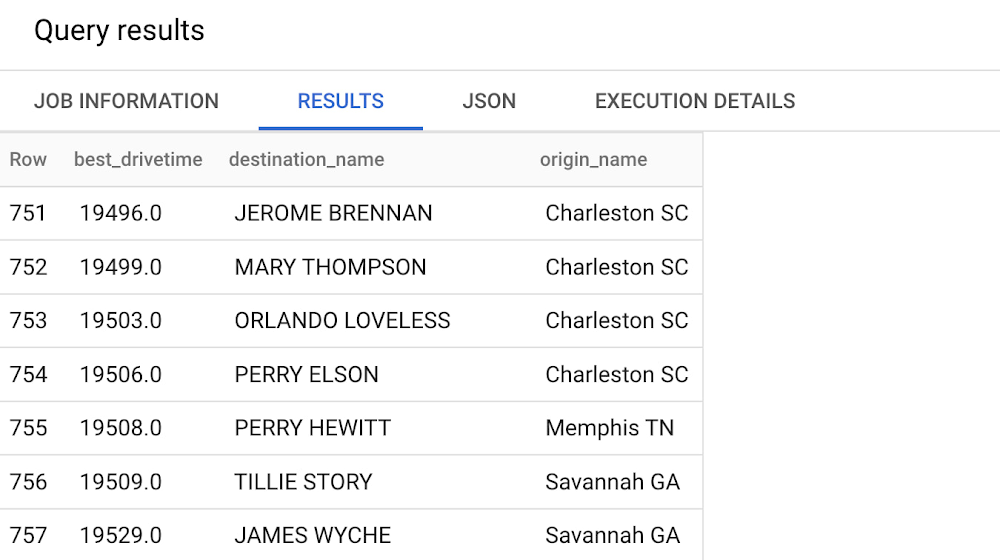Select the PERRY HEWITT destination cell

(x=312, y=428)
